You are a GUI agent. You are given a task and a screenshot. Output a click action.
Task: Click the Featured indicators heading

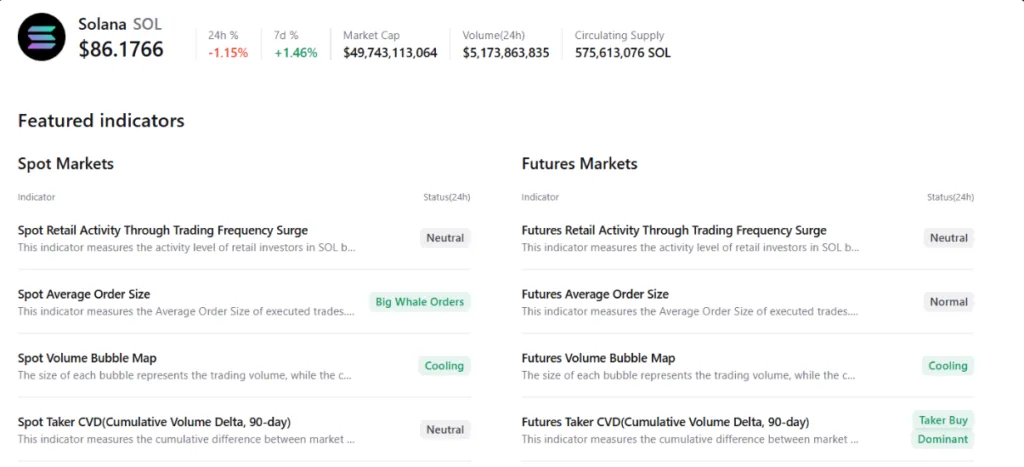click(x=101, y=121)
